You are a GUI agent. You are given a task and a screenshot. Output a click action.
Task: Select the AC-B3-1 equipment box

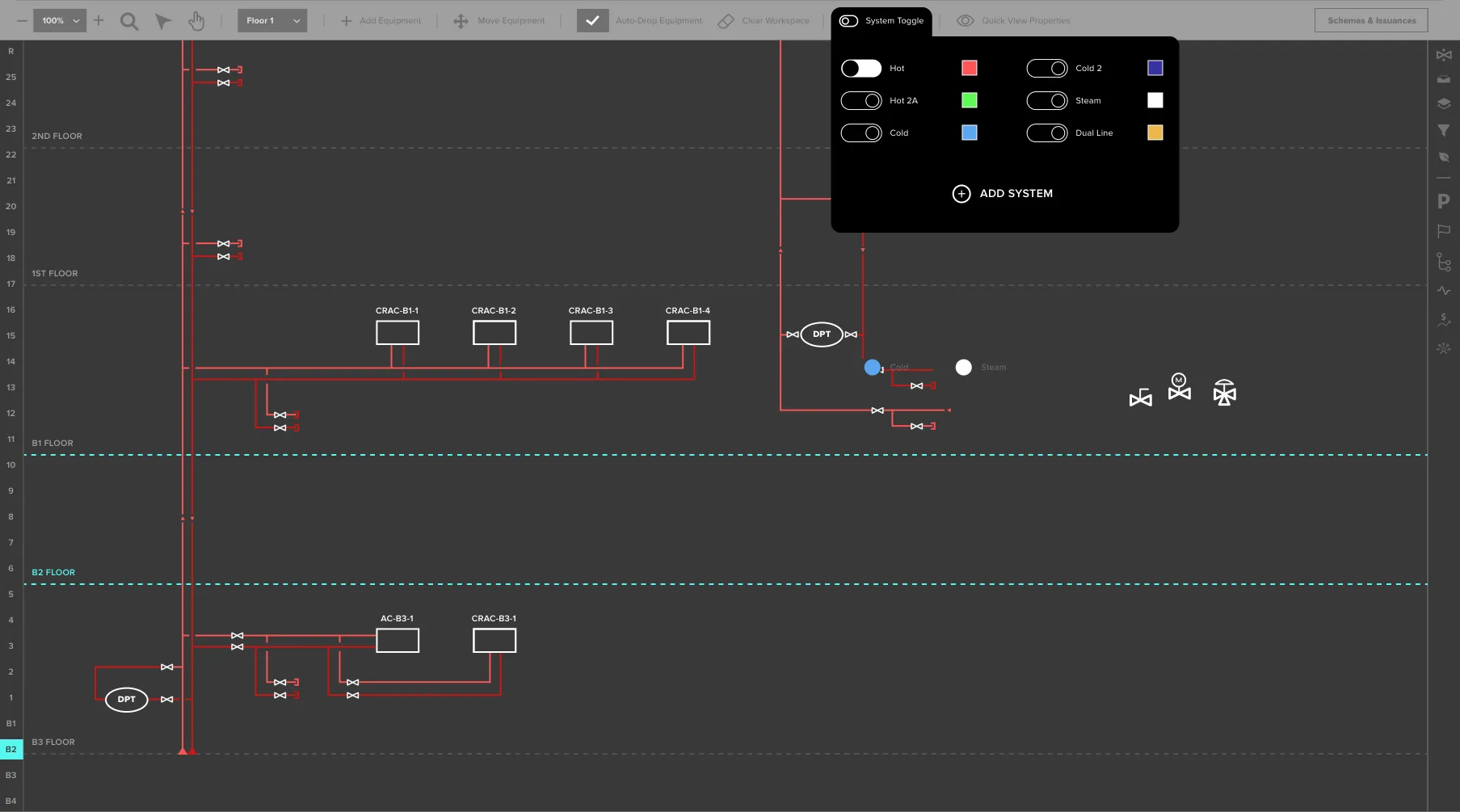398,641
